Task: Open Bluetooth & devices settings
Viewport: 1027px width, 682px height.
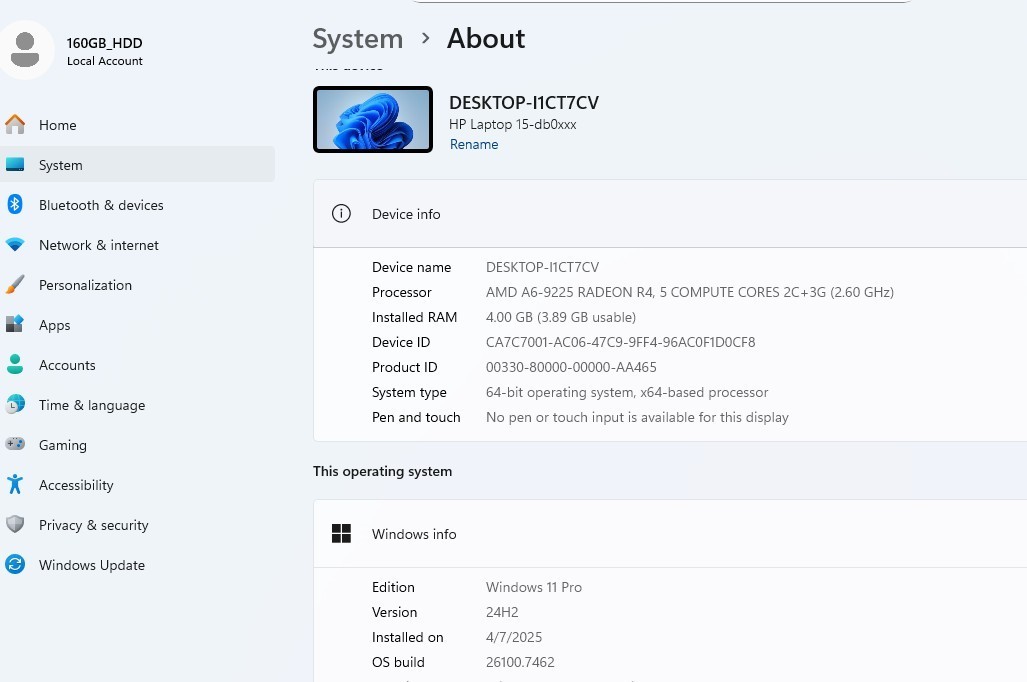Action: pyautogui.click(x=138, y=204)
